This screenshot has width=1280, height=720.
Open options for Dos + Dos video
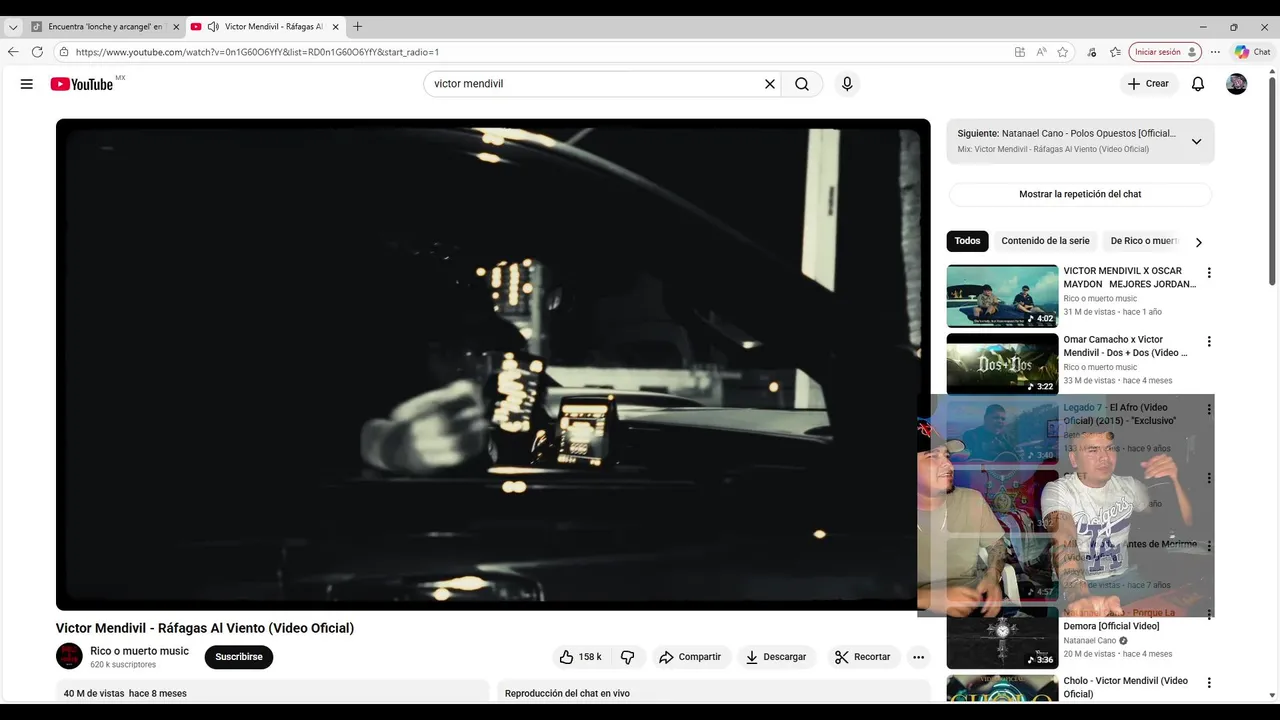pyautogui.click(x=1209, y=342)
